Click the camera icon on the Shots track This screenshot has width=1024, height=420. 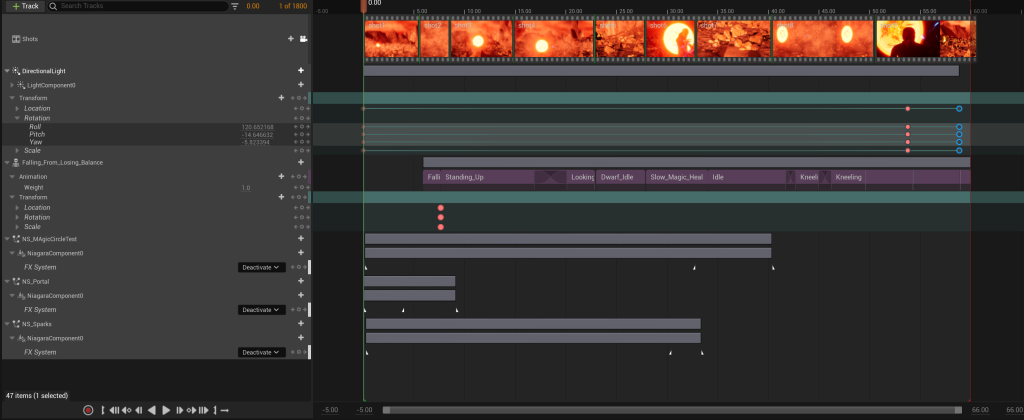pos(304,39)
